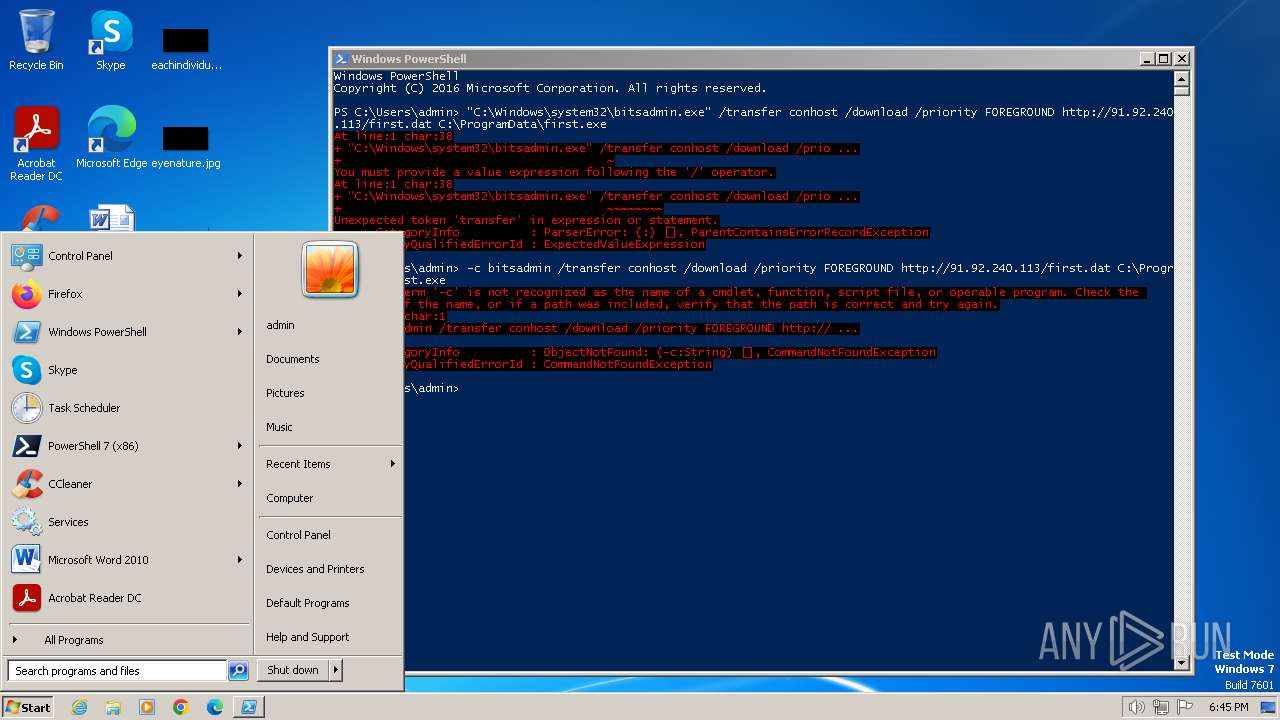Click PowerShell scrollbar up arrow
Screen dimensions: 1280x720
point(1181,79)
